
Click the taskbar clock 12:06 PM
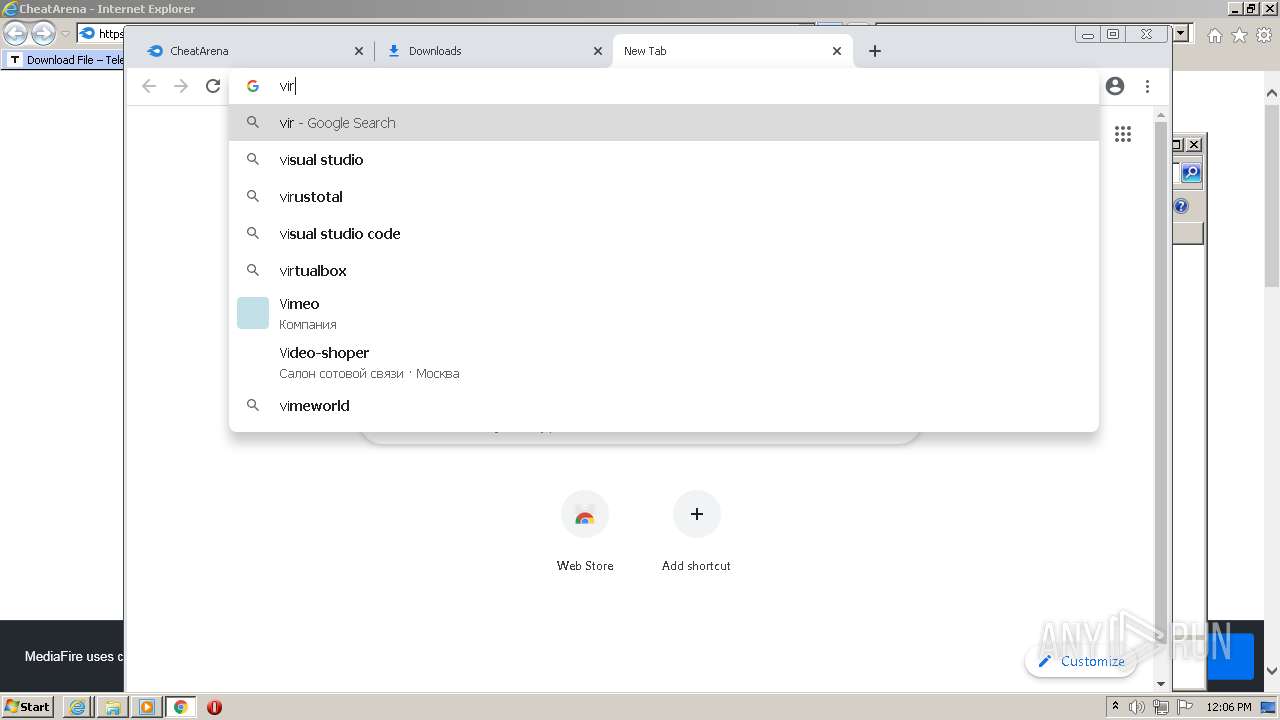[1229, 707]
